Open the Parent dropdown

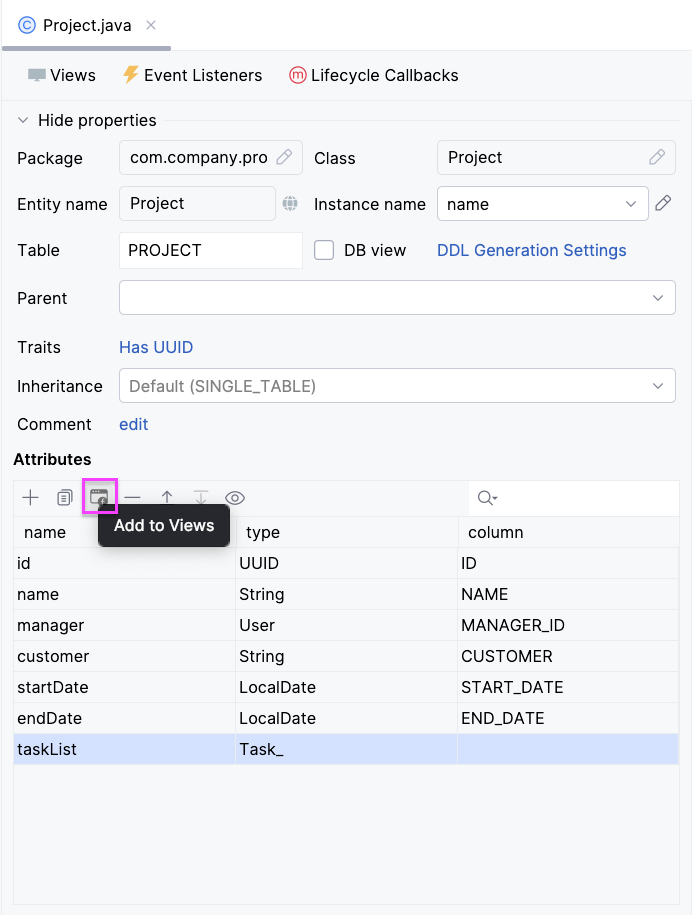pos(657,297)
